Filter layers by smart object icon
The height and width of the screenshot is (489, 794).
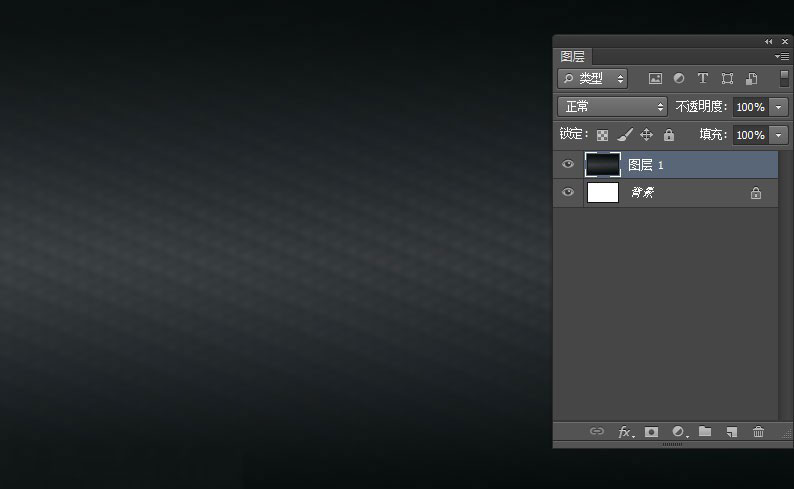tap(751, 78)
